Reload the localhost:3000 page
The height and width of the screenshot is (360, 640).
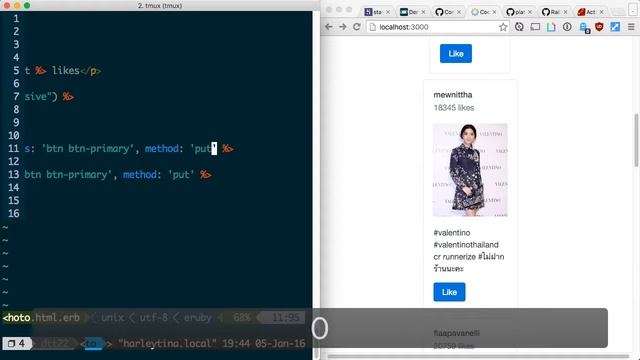coord(356,27)
